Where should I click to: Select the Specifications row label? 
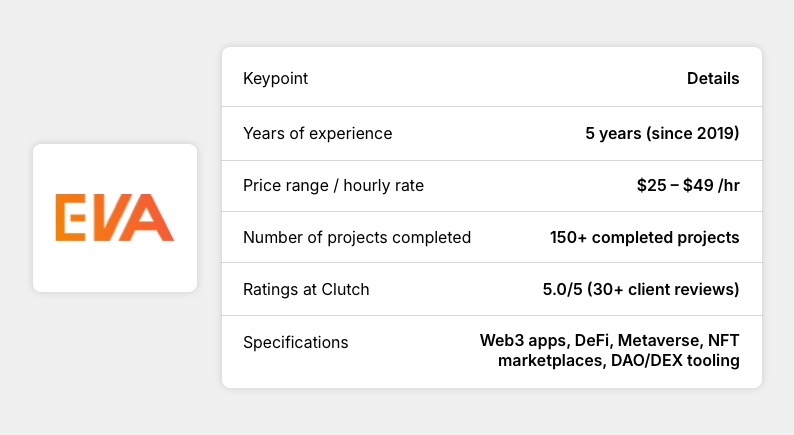[x=296, y=342]
